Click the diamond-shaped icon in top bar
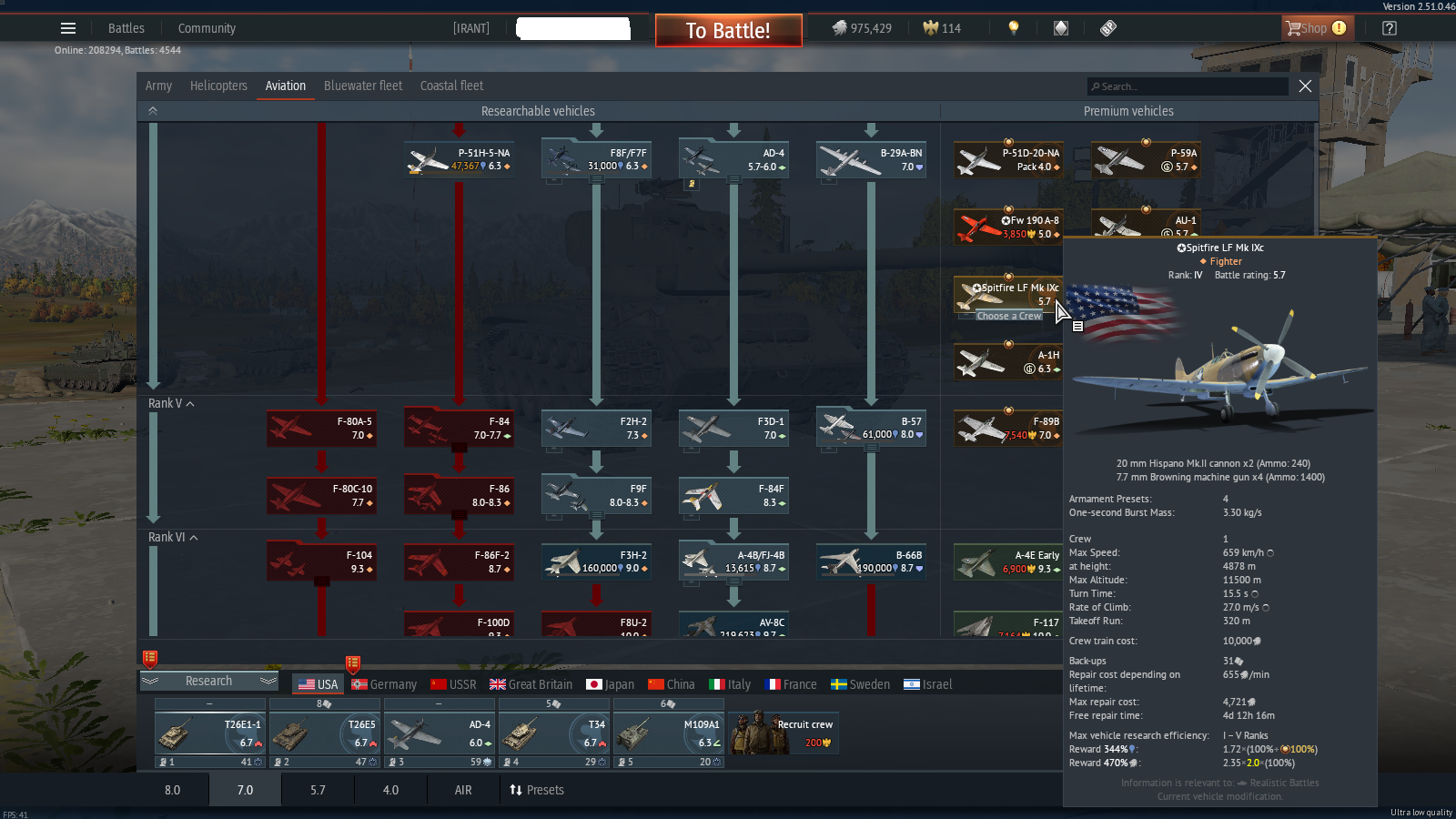Screen dimensions: 1456x819 1061,28
